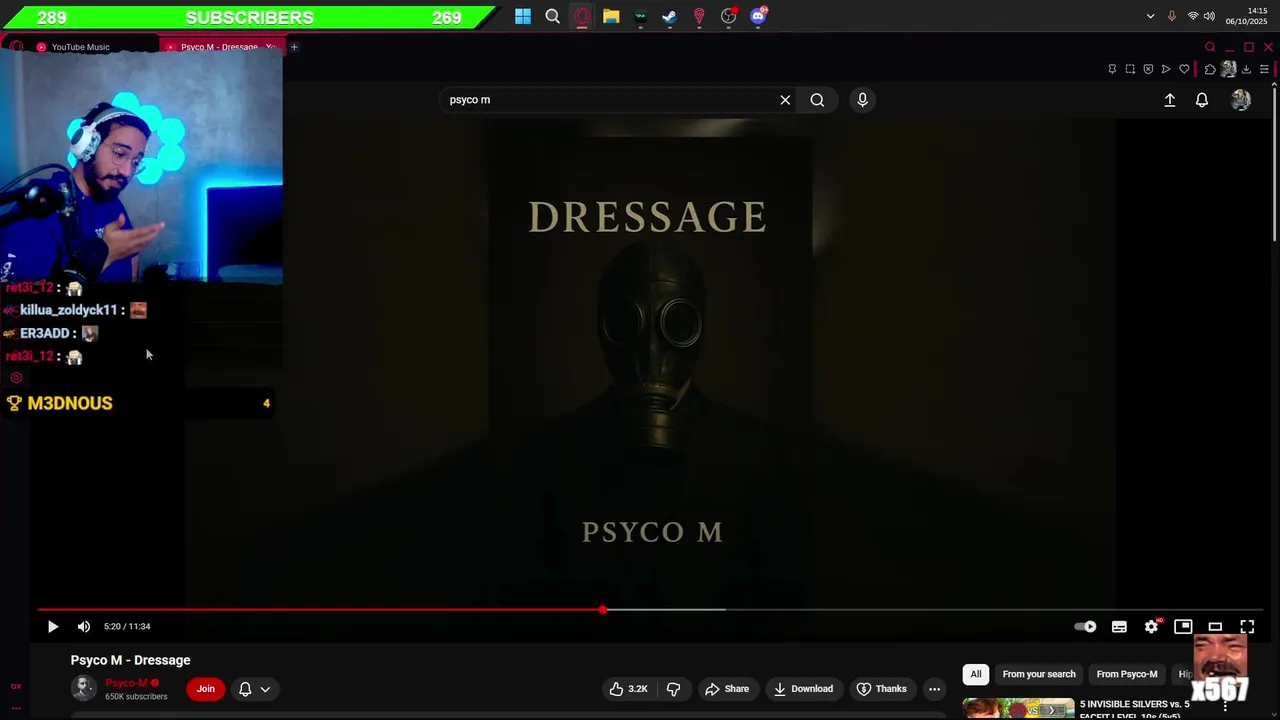Image resolution: width=1280 pixels, height=720 pixels.
Task: Share the Dressage video
Action: 727,688
